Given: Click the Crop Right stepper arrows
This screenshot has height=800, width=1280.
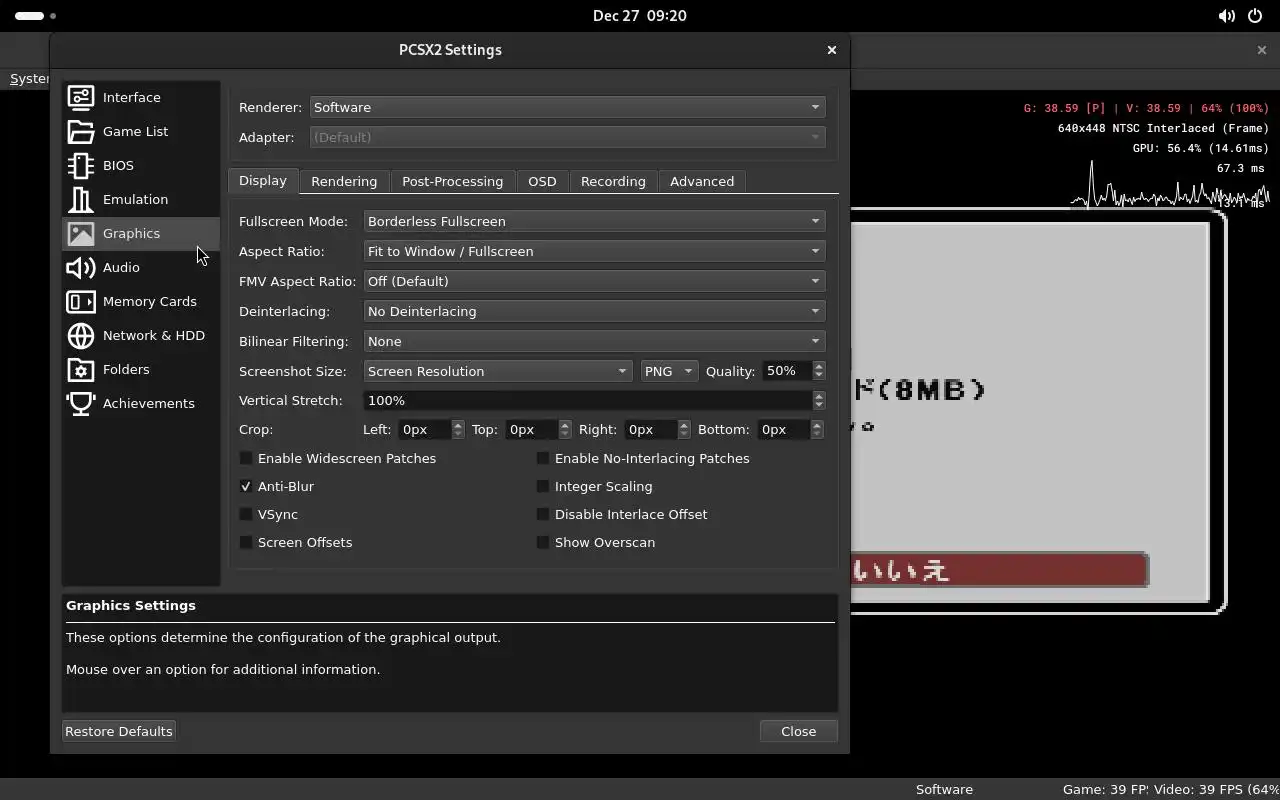Looking at the screenshot, I should click(684, 429).
